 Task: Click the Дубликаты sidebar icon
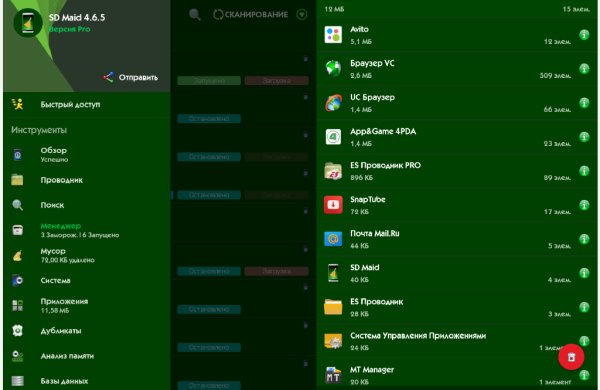click(18, 331)
